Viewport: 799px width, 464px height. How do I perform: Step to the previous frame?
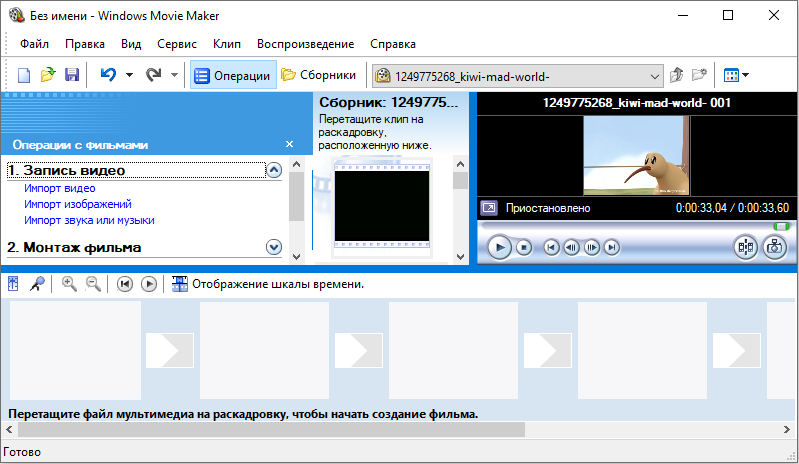[x=571, y=248]
